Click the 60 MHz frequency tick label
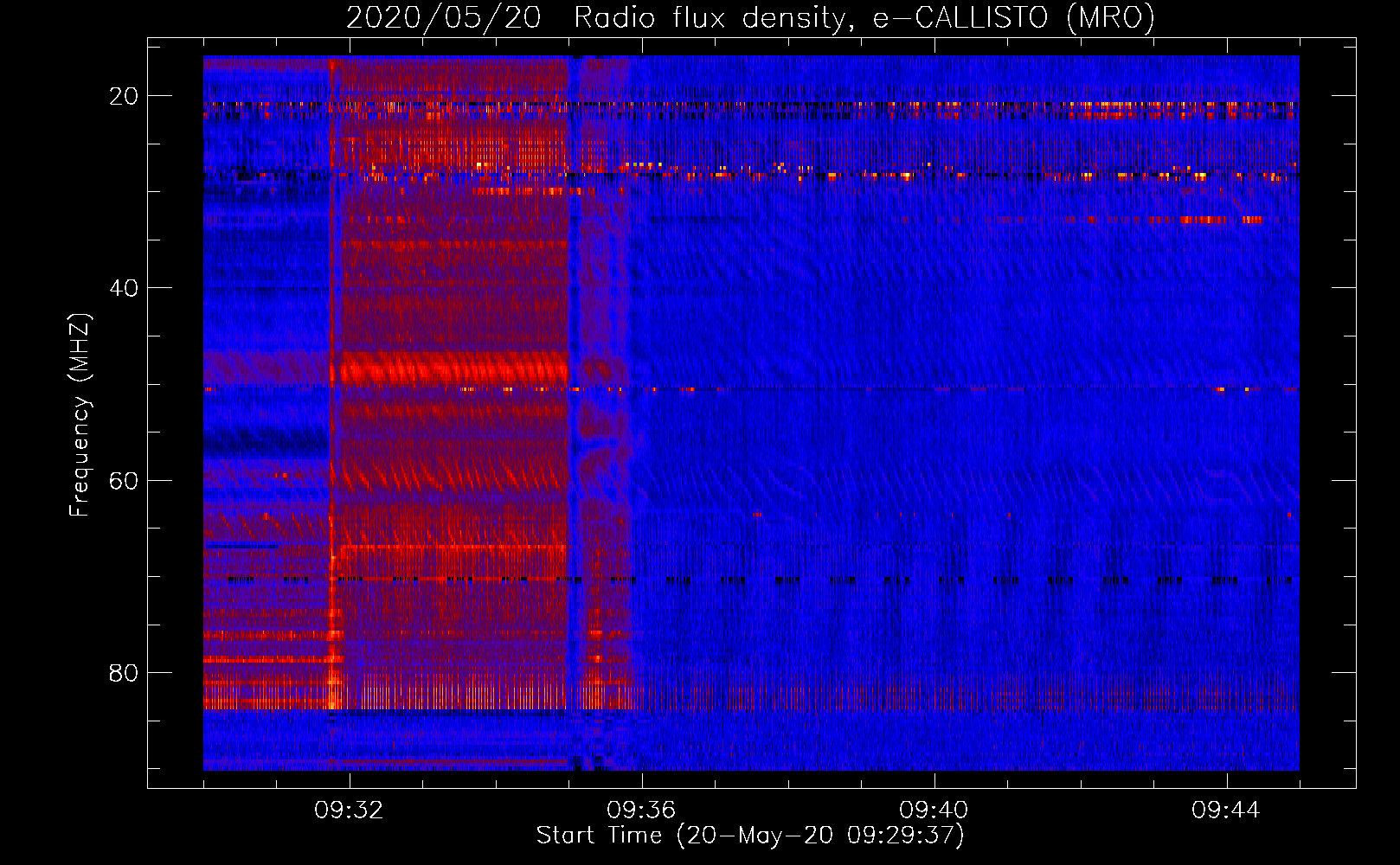Viewport: 1400px width, 865px height. click(x=124, y=480)
